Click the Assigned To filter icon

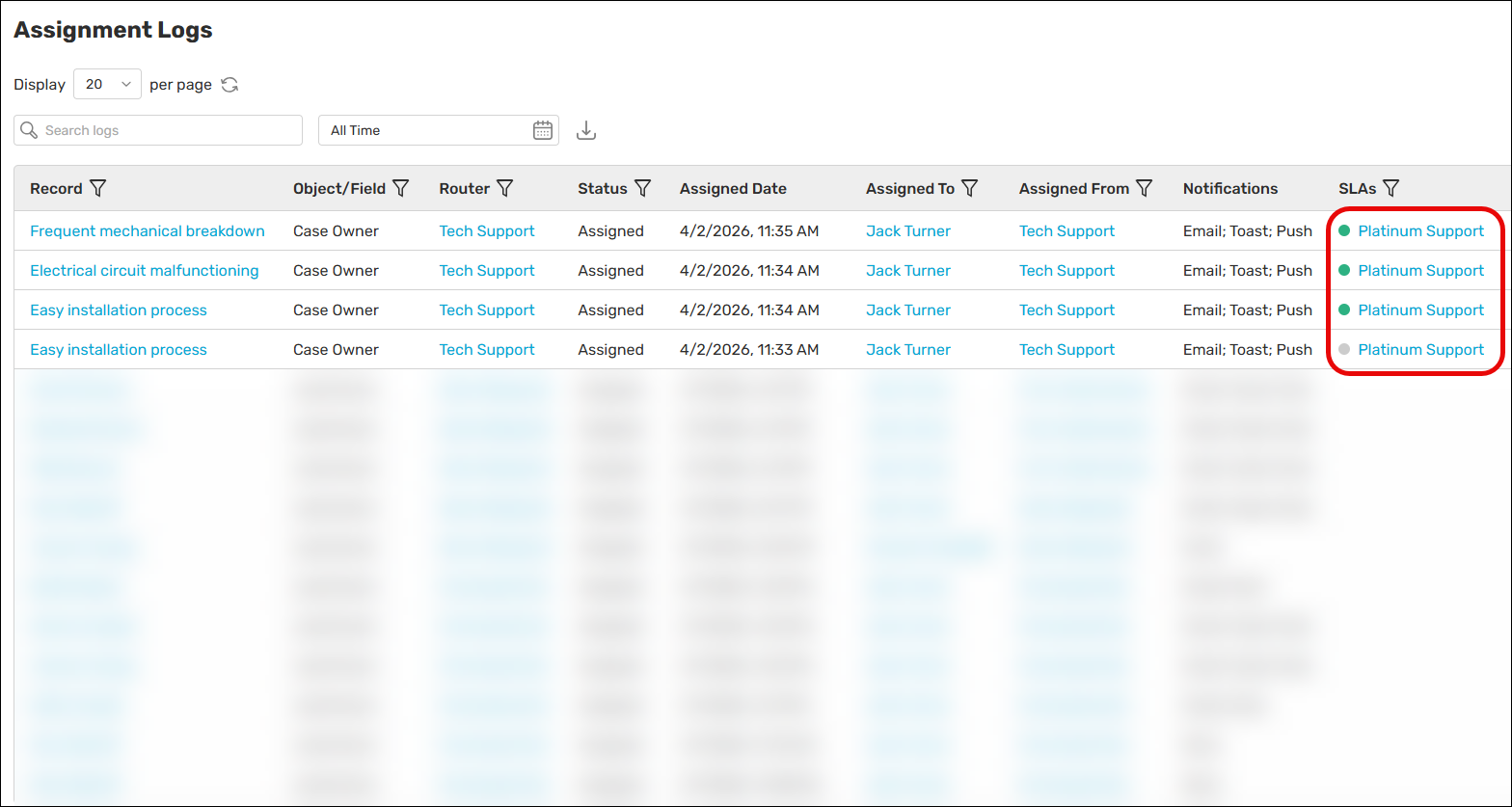pos(970,189)
